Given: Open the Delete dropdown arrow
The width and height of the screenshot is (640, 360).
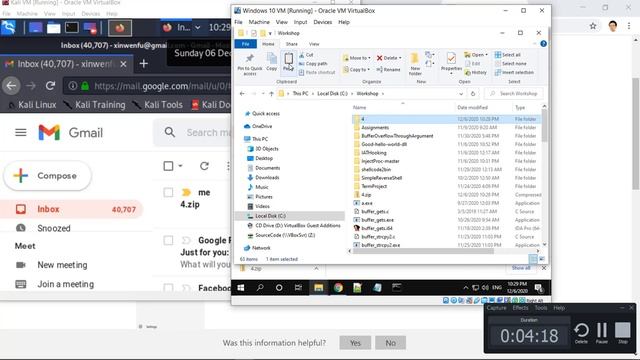Looking at the screenshot, I should (400, 58).
